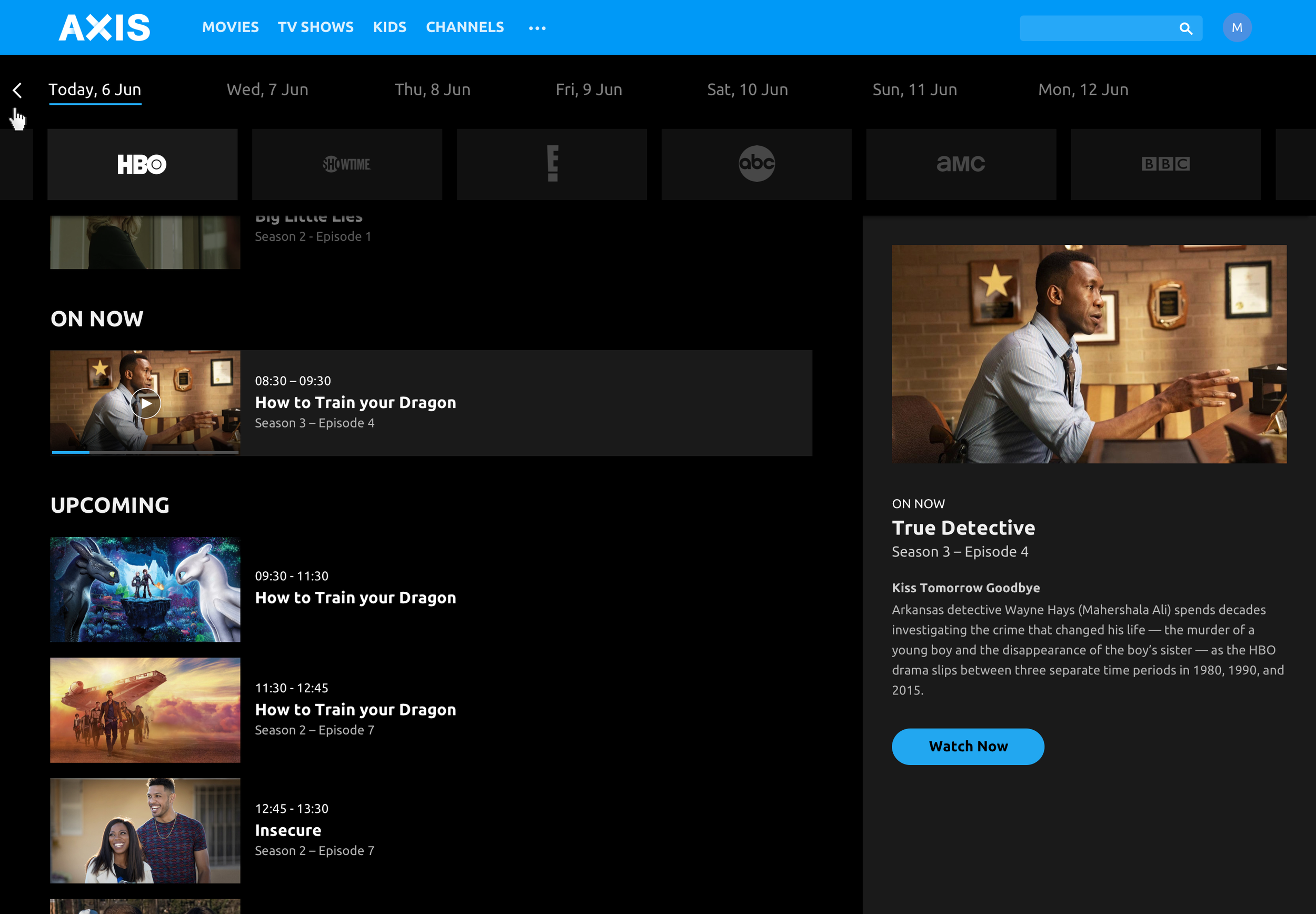Select the BBC channel tile

click(1166, 164)
